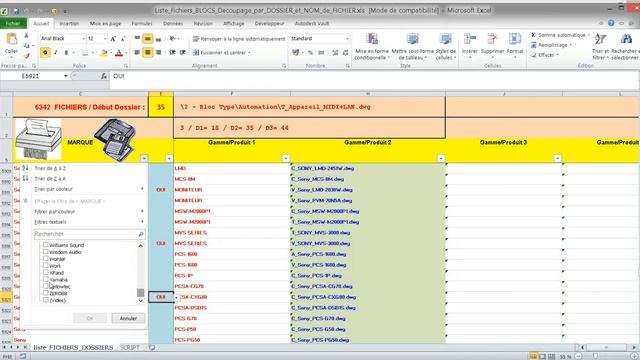Click the top vertical align icon
Screen dimensions: 640x360
click(138, 38)
